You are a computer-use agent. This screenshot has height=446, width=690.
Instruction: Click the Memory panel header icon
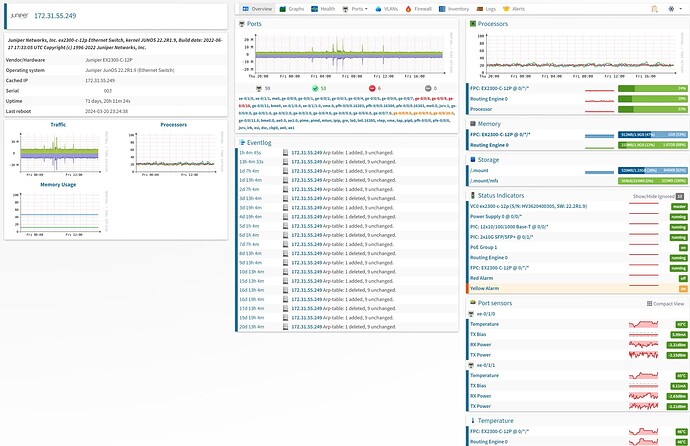[473, 124]
